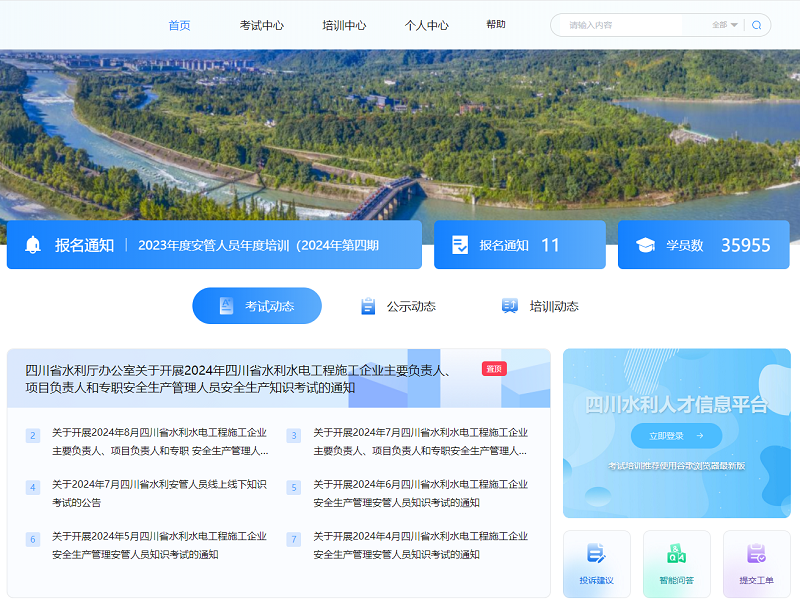Select the 考试动态 tab
Screen dimensions: 800x603
257,306
